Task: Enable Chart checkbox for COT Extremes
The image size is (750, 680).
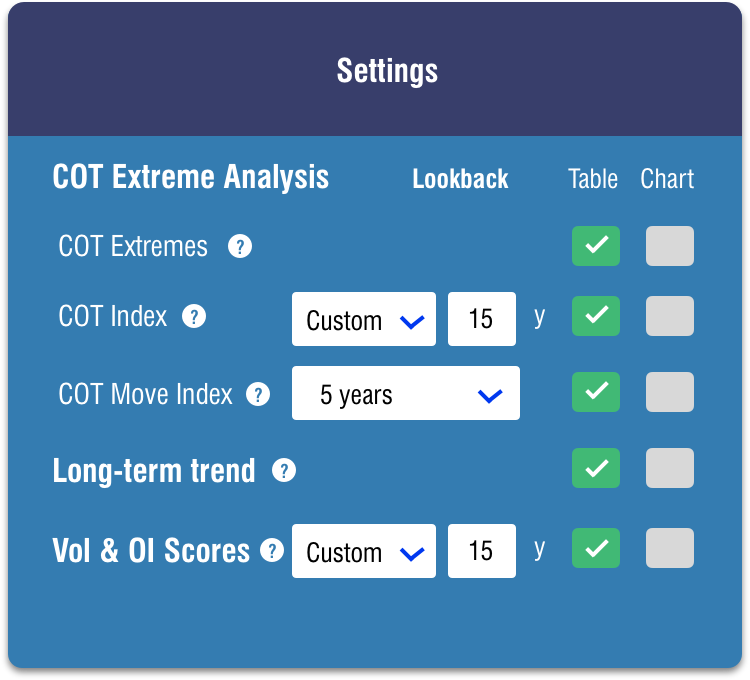Action: (x=670, y=246)
